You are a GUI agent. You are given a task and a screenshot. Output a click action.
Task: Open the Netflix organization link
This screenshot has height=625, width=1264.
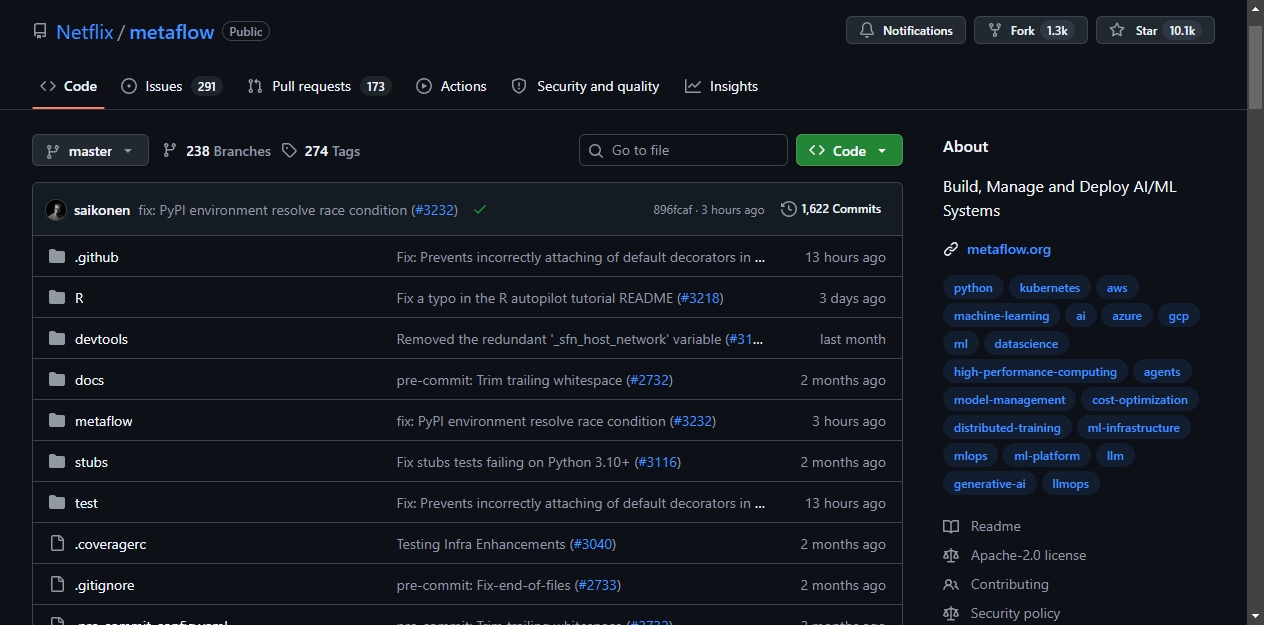pos(85,32)
